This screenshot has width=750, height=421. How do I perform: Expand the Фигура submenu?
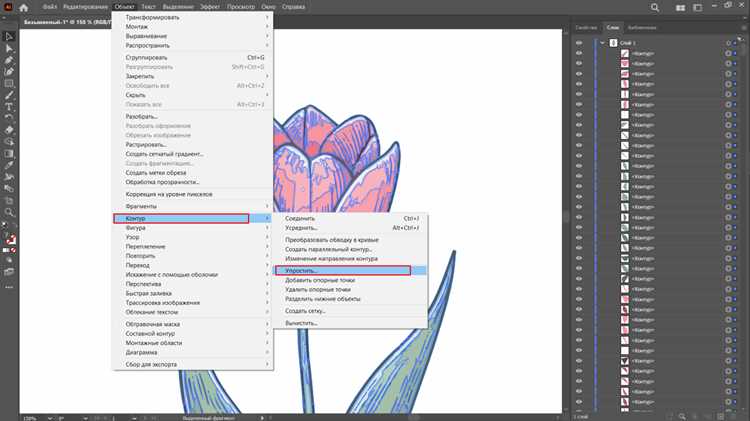click(193, 228)
